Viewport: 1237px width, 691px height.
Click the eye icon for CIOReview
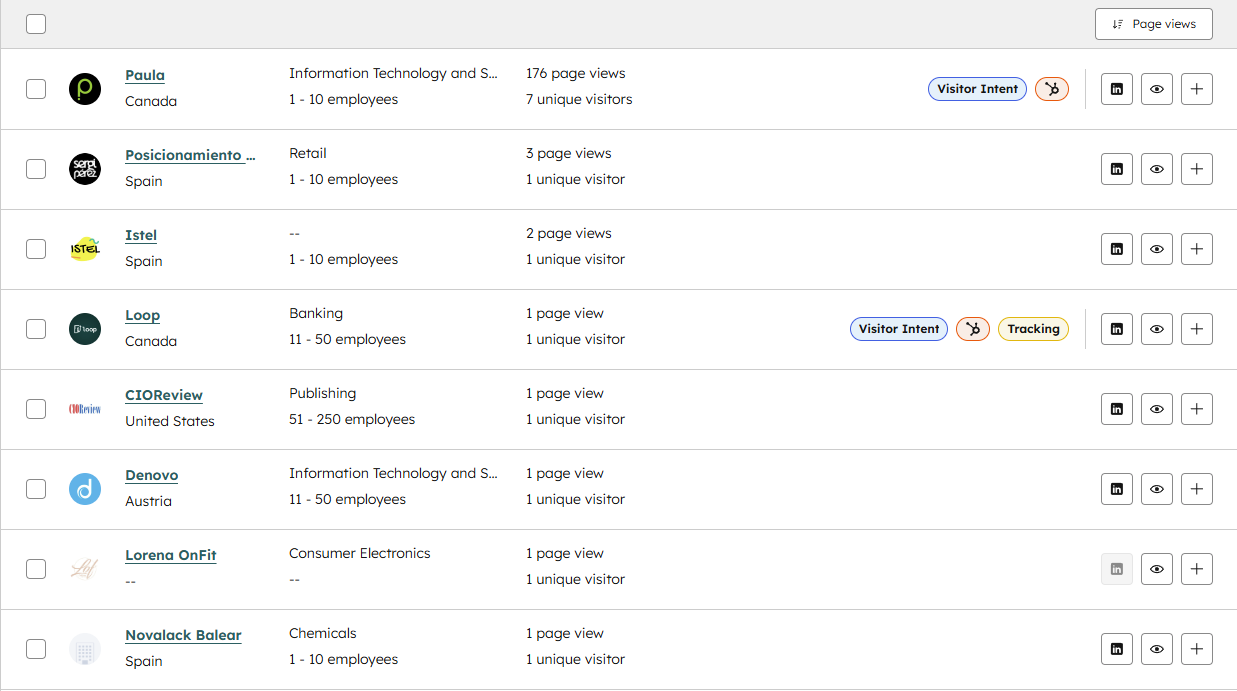coord(1157,409)
